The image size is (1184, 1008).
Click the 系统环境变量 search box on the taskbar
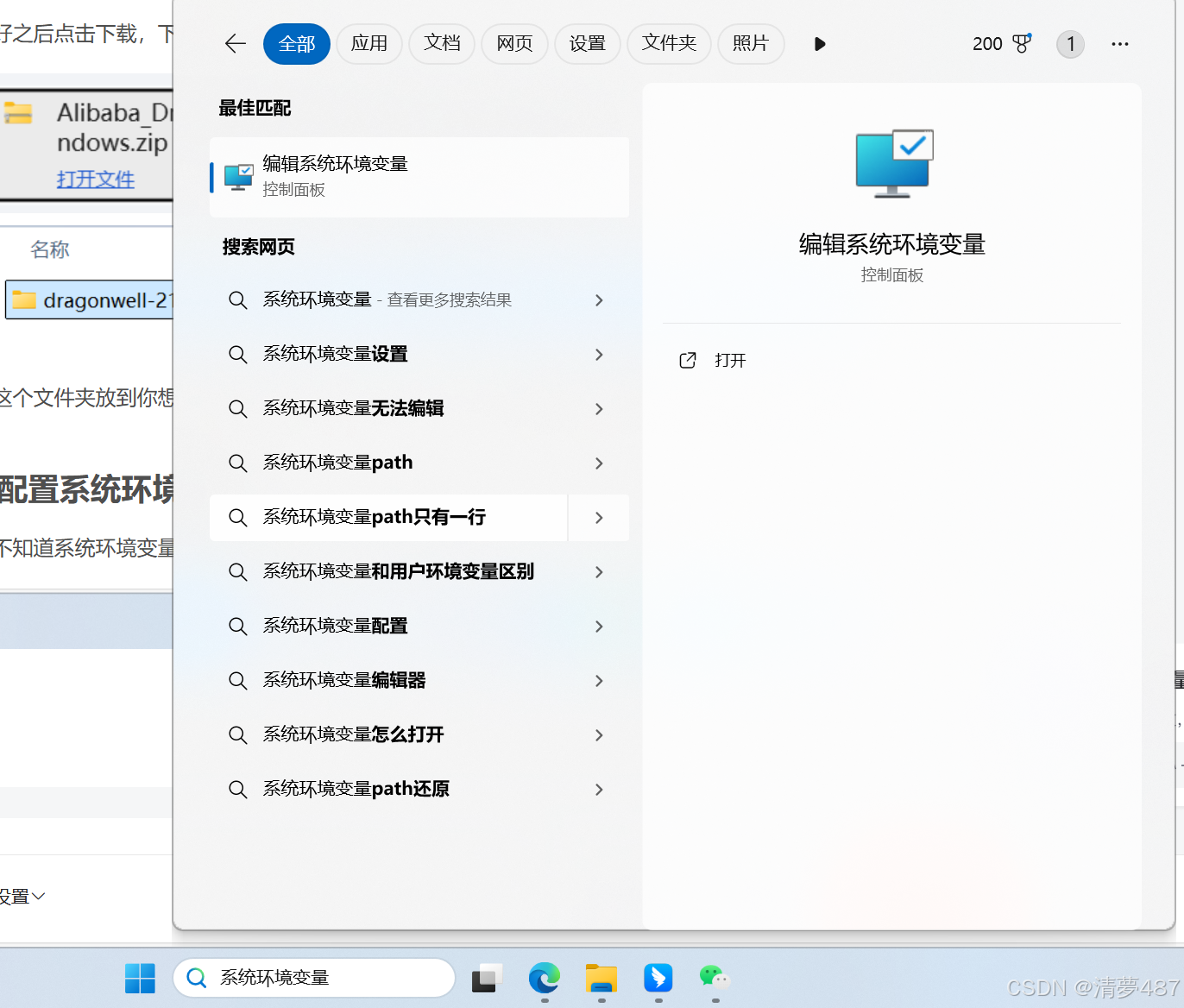315,978
